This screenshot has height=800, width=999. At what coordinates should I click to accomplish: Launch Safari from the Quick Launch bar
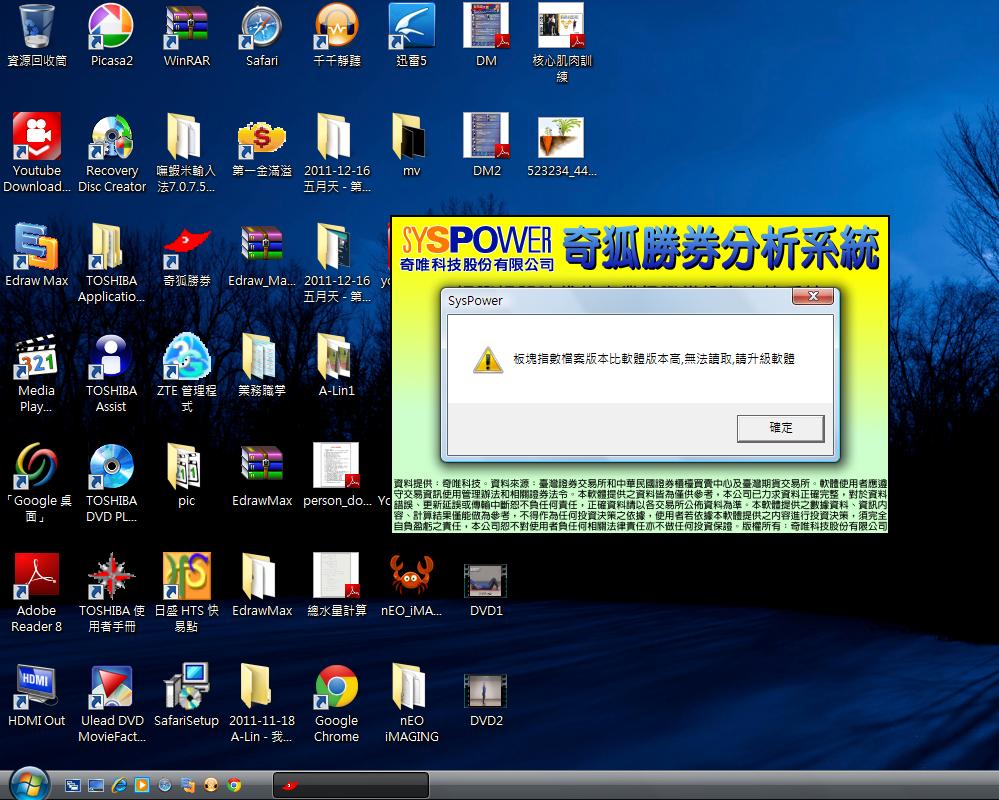[x=165, y=785]
